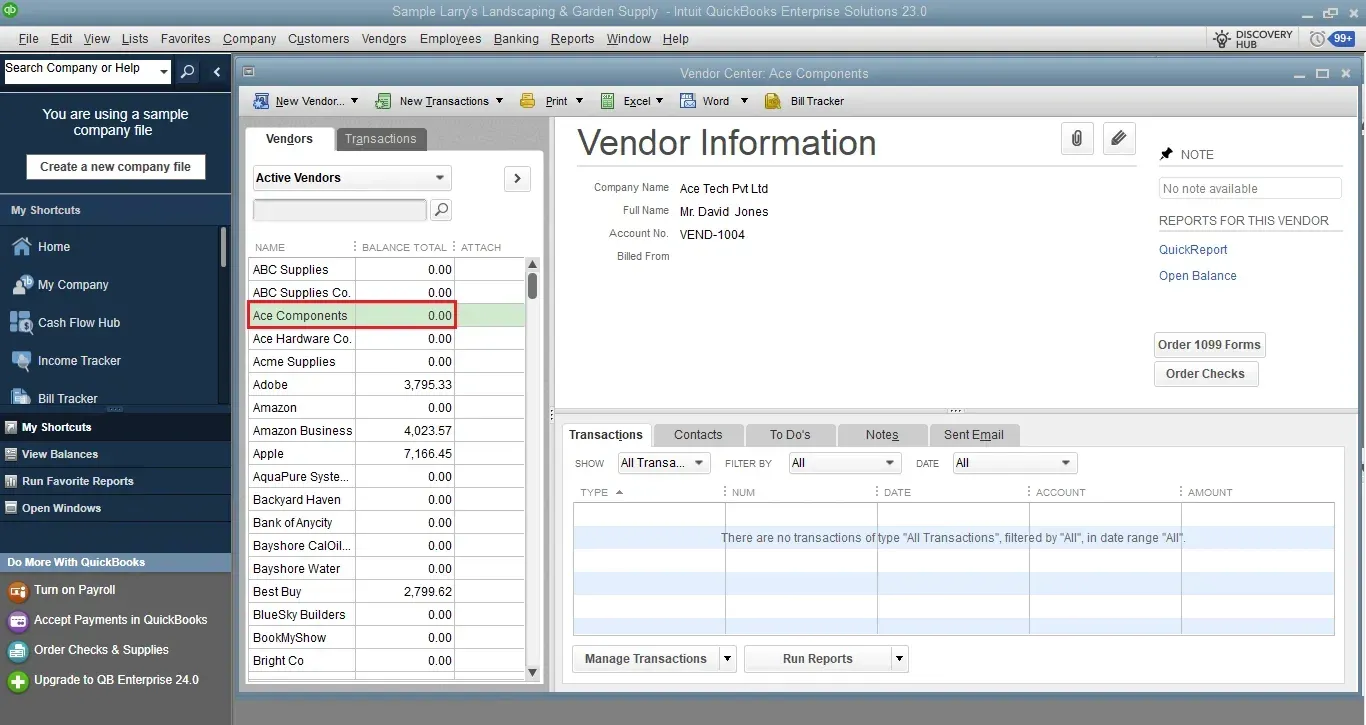Expand the vendor list pane arrow

pyautogui.click(x=516, y=178)
